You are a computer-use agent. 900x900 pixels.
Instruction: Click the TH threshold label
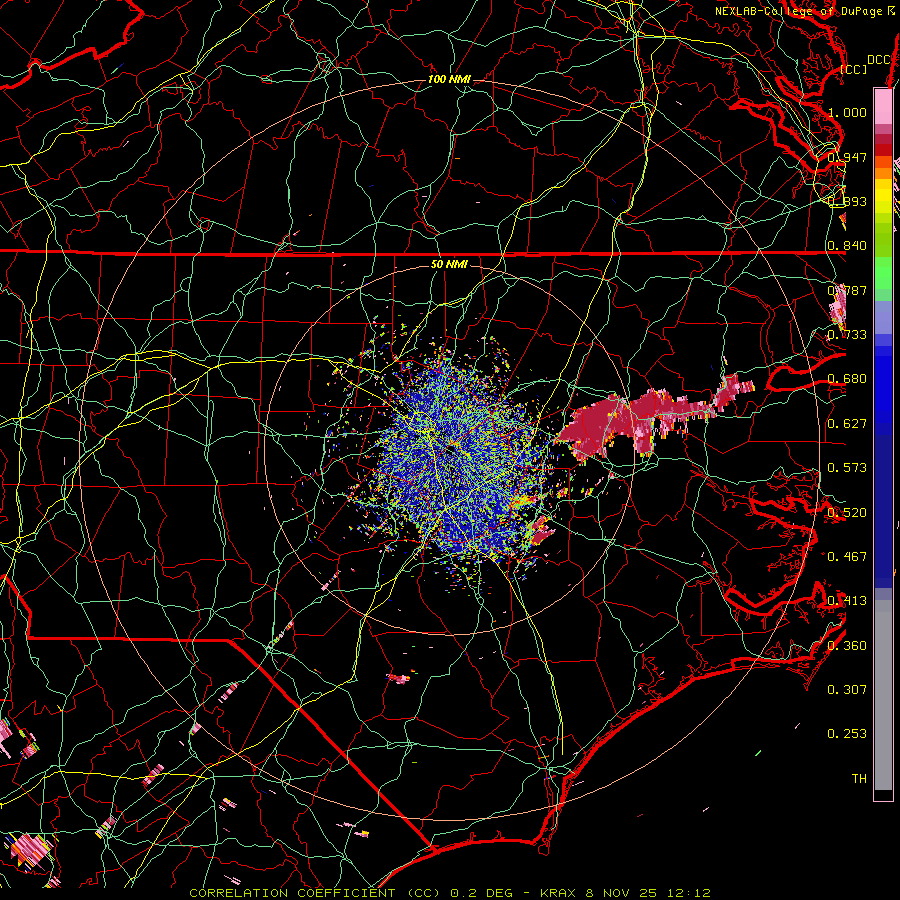pos(859,779)
